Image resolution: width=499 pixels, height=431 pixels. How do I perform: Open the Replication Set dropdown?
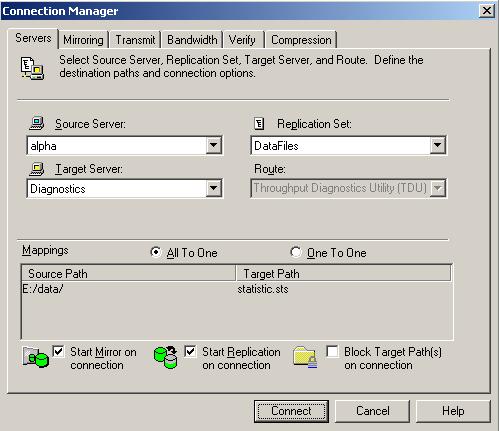pos(437,145)
